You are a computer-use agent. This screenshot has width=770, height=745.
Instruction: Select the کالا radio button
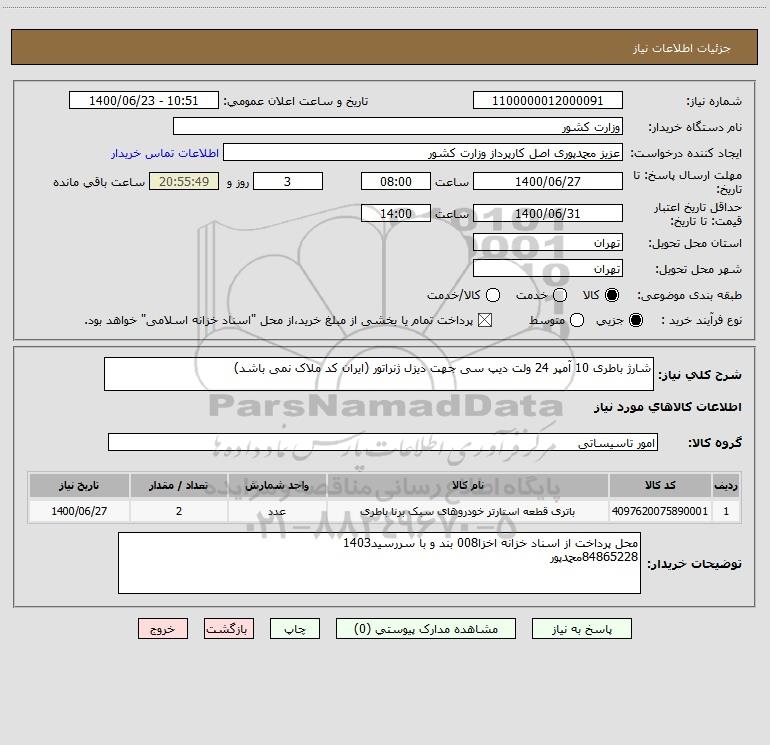[x=612, y=295]
